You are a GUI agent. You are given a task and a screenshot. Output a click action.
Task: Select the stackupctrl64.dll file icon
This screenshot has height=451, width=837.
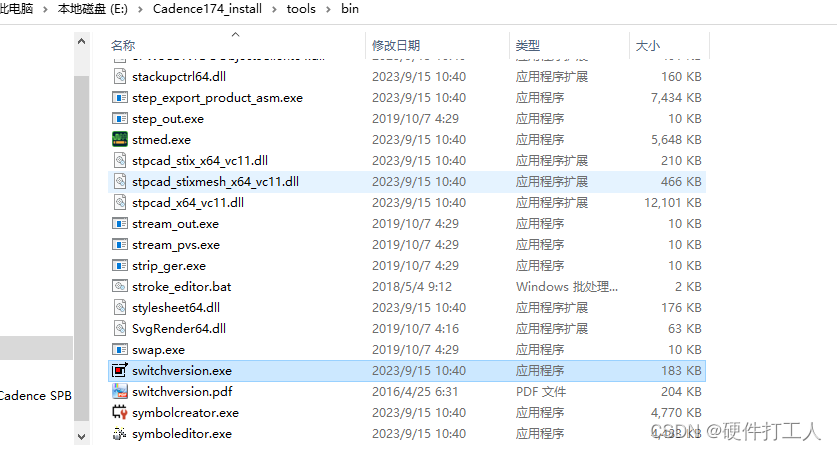pos(120,77)
